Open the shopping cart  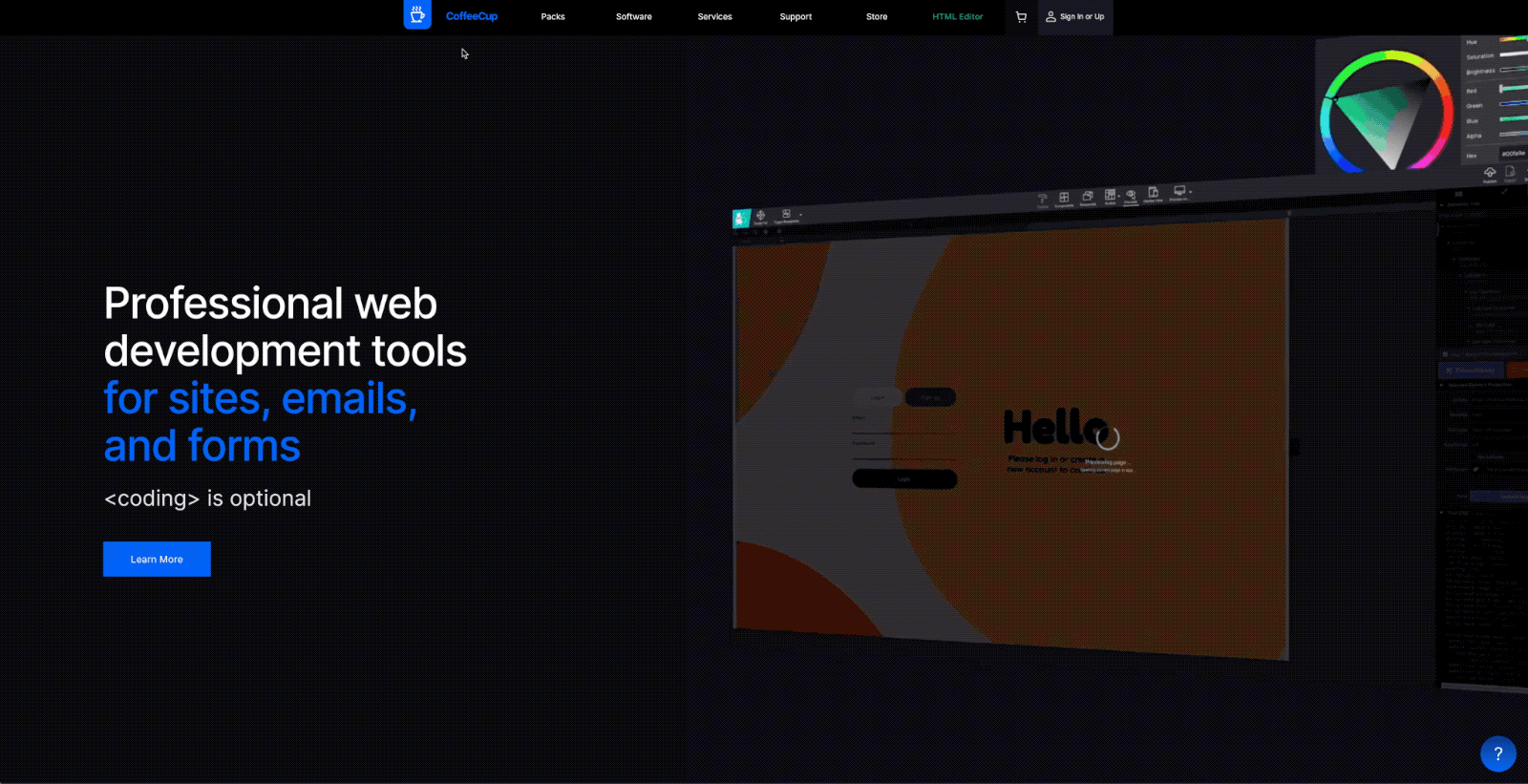(1021, 17)
